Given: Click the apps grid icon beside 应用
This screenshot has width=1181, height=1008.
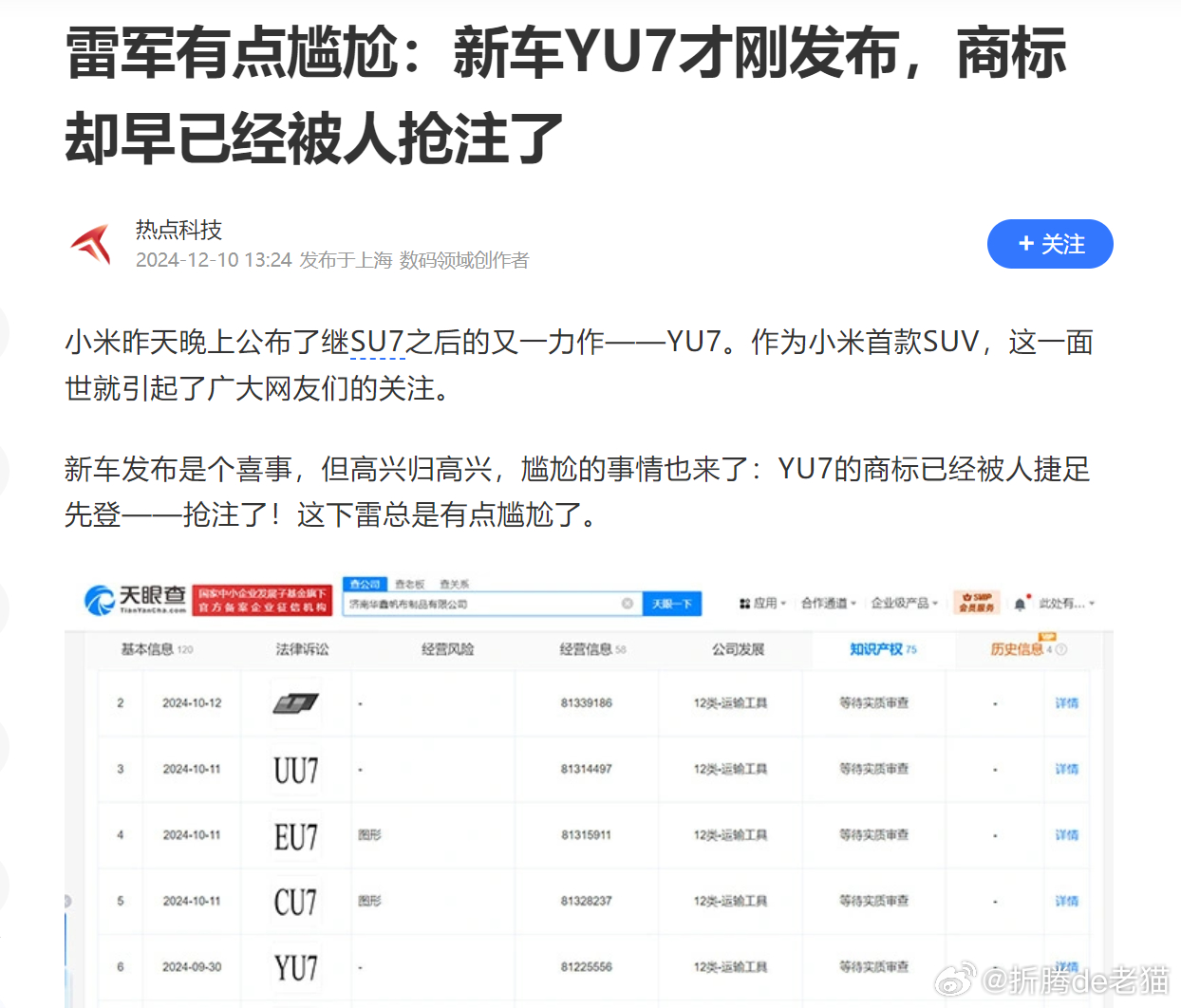Looking at the screenshot, I should [746, 602].
